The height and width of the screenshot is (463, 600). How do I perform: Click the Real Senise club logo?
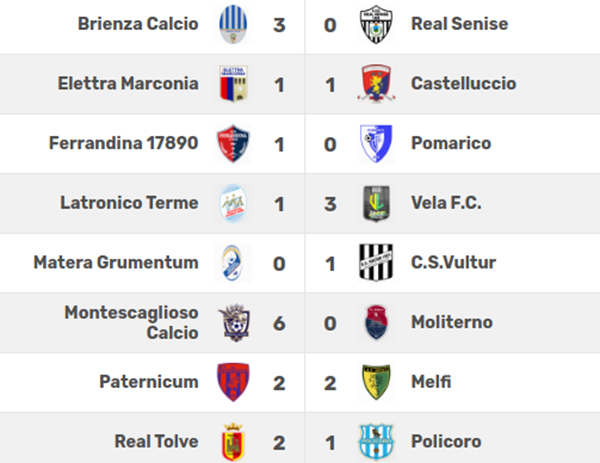coord(376,24)
